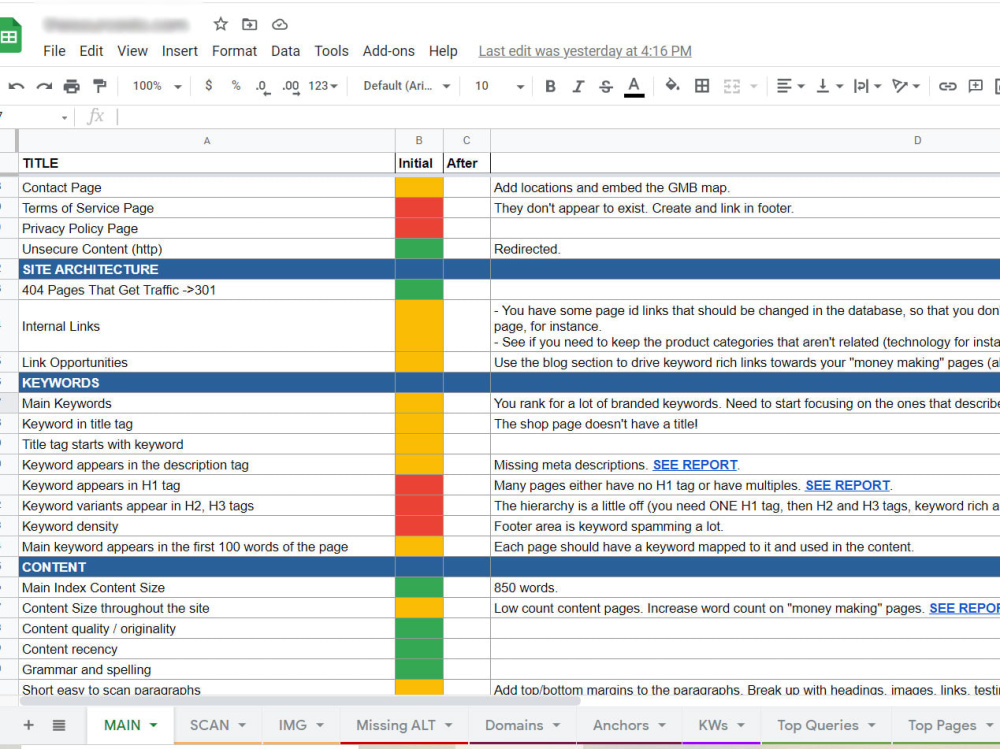The image size is (1000, 749).
Task: Open the Borders tool
Action: (702, 85)
